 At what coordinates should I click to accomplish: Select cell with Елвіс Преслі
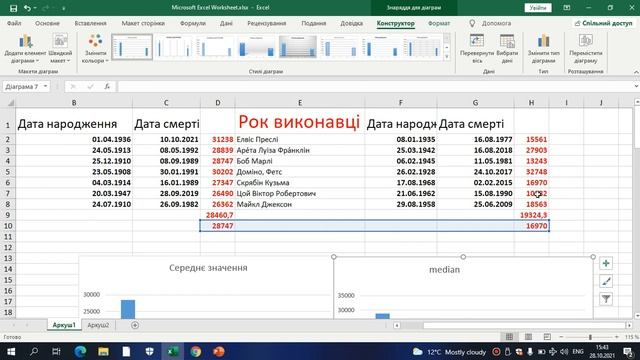click(300, 139)
